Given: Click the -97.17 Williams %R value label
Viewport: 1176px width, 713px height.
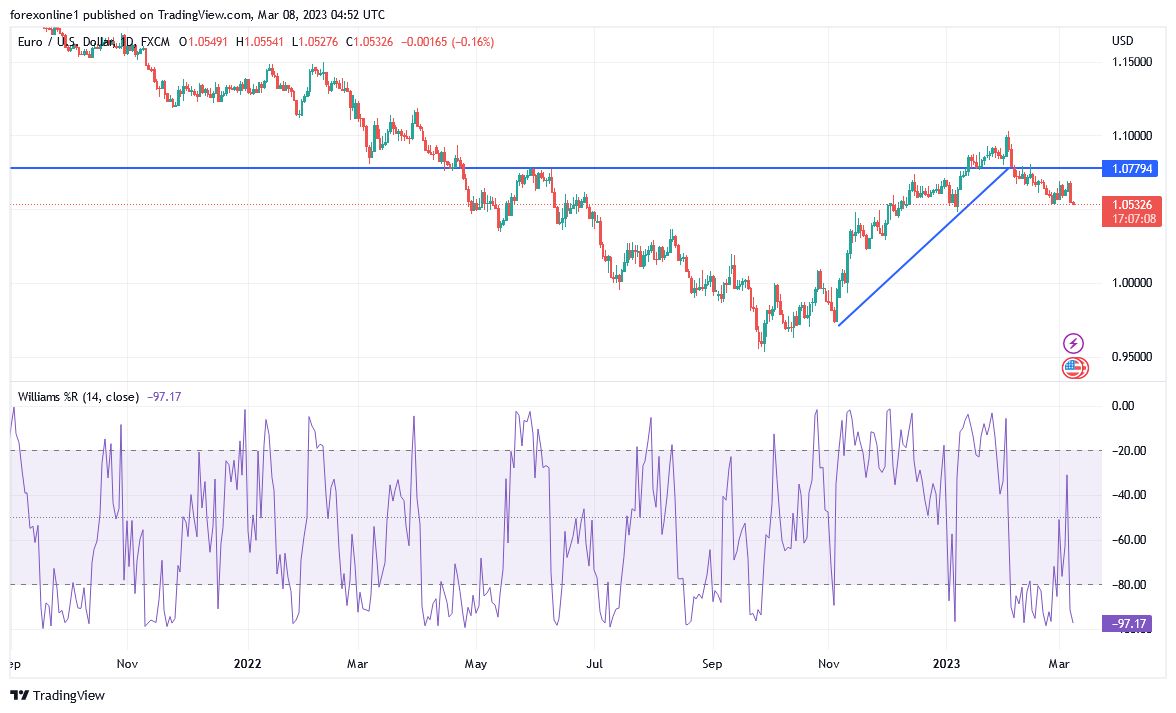Looking at the screenshot, I should point(1128,623).
